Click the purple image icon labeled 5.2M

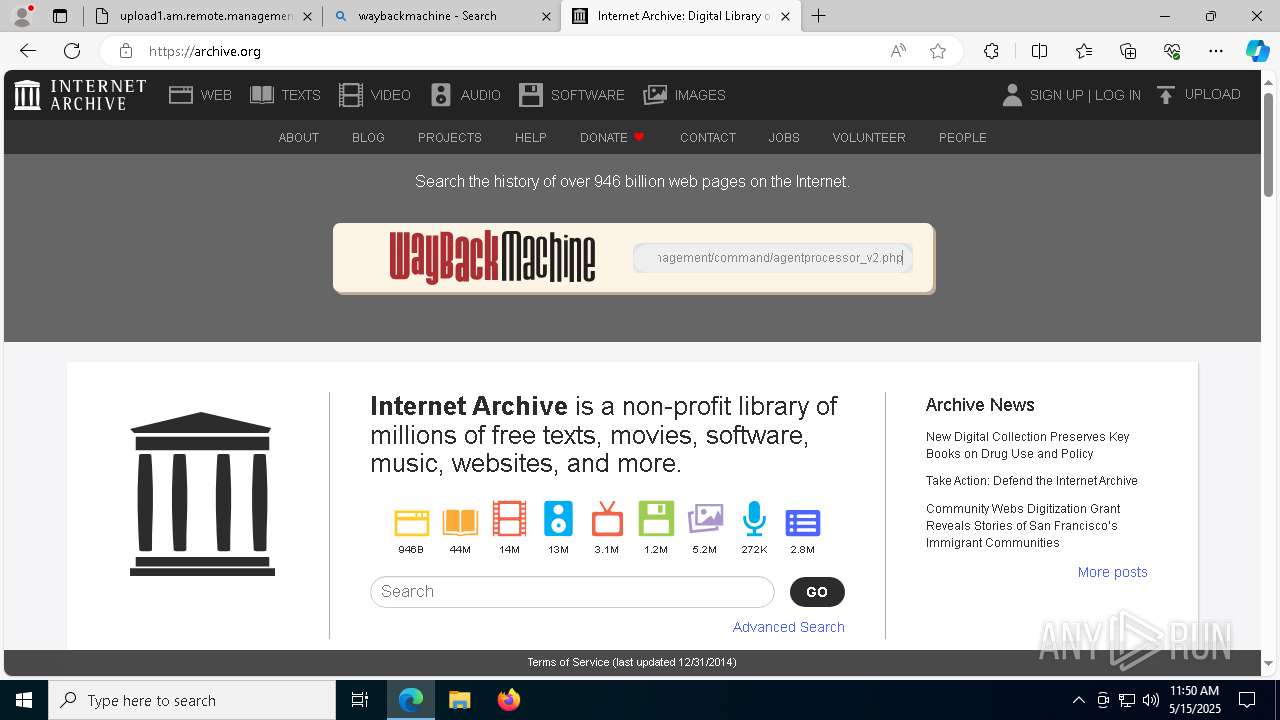click(x=705, y=519)
